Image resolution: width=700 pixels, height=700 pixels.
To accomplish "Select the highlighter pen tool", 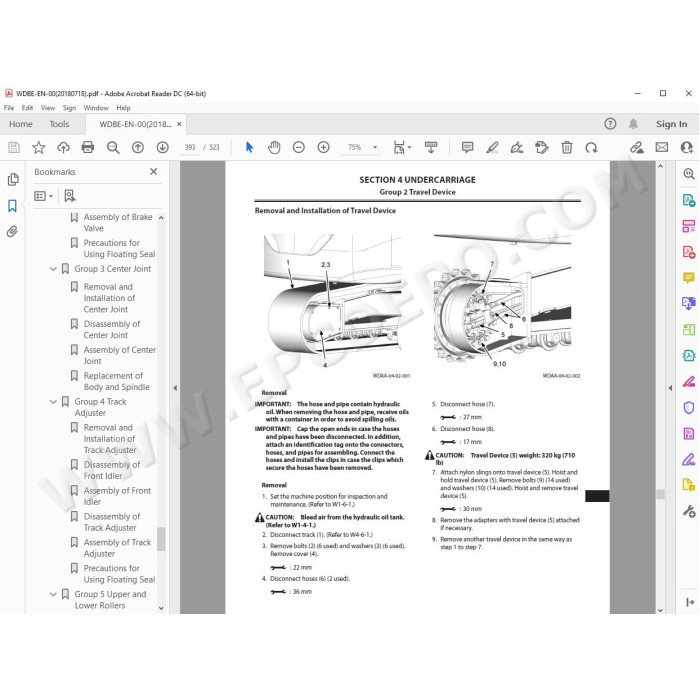I will coord(492,147).
